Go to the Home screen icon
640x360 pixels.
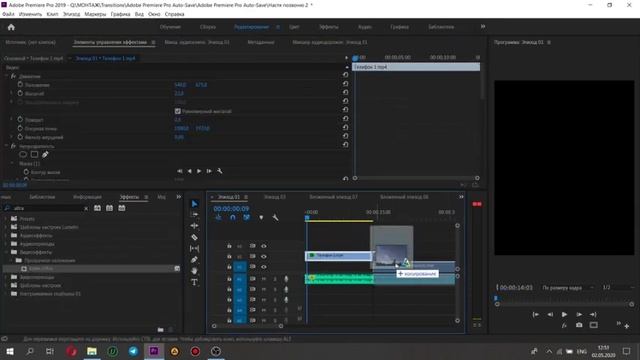(11, 27)
